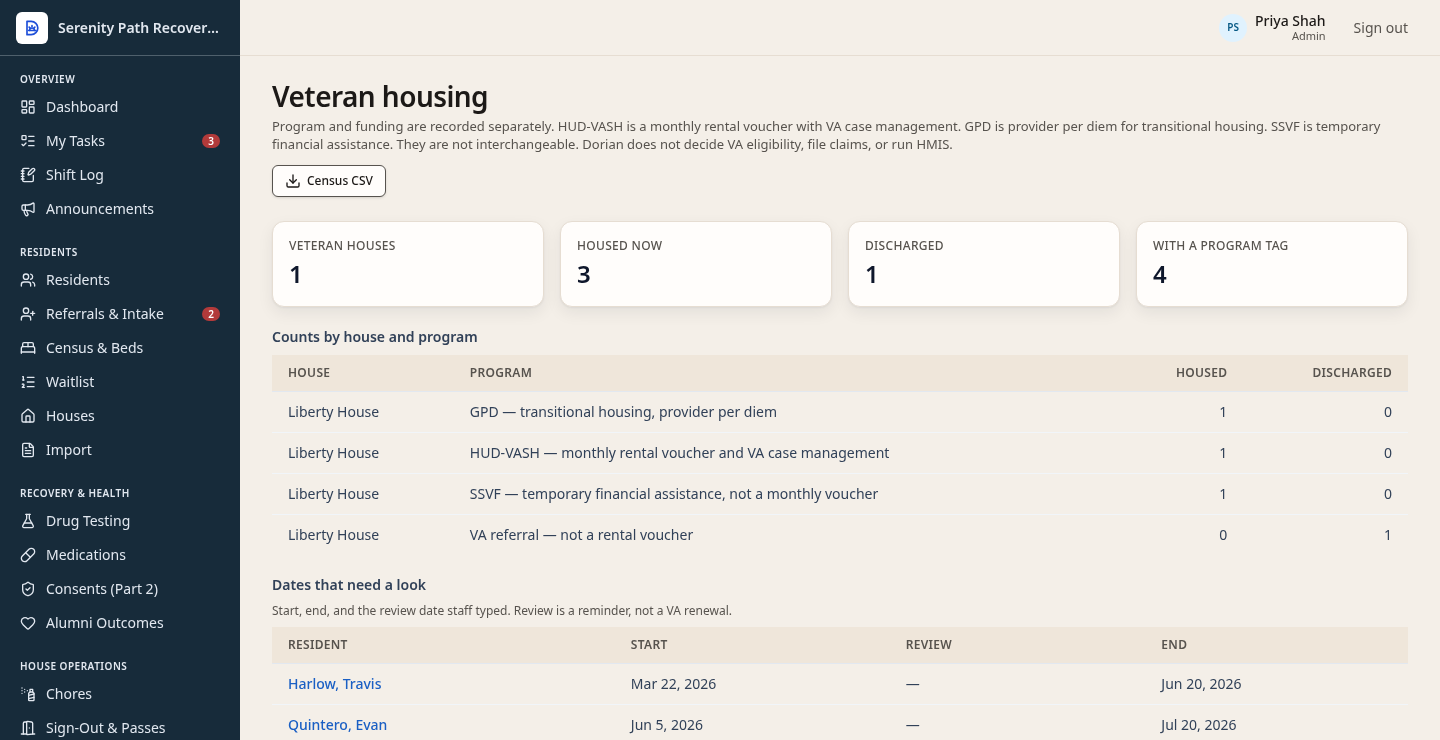Click the Waitlist ordered-list icon
Image resolution: width=1440 pixels, height=740 pixels.
coord(28,382)
